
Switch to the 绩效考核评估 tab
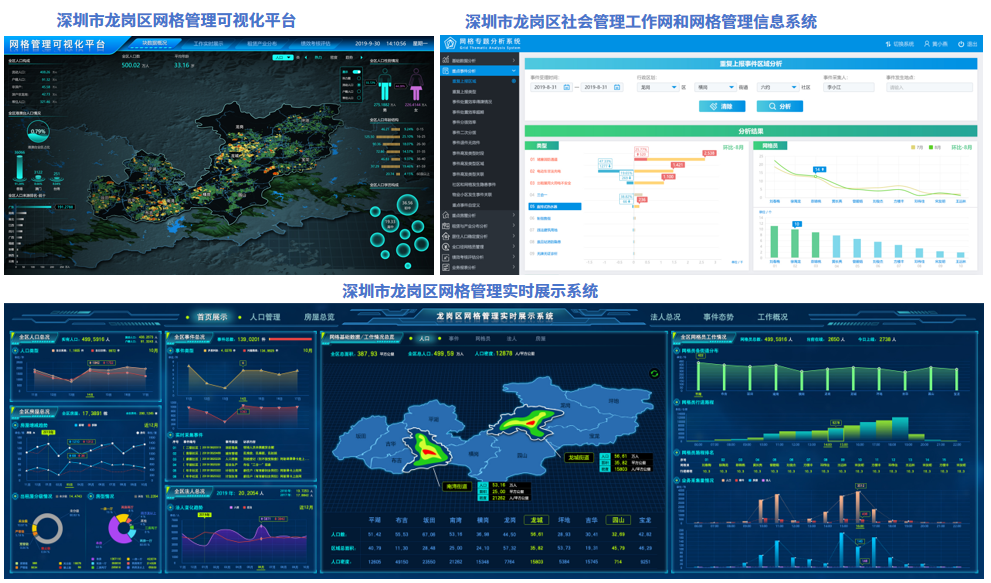[315, 44]
